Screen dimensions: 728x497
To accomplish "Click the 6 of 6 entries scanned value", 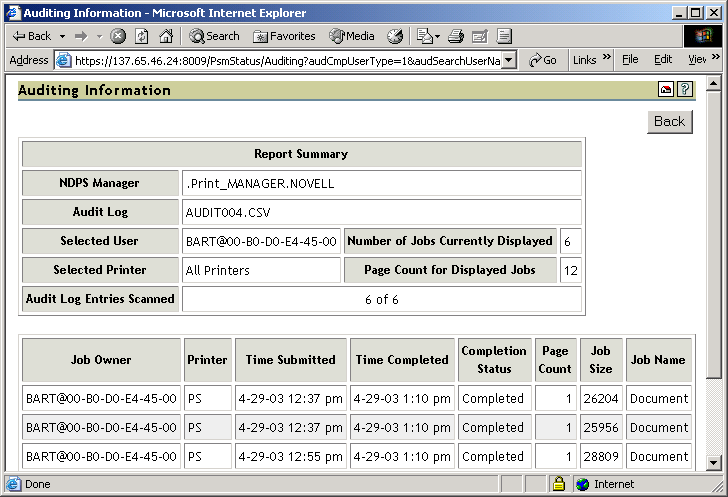I will click(x=382, y=300).
